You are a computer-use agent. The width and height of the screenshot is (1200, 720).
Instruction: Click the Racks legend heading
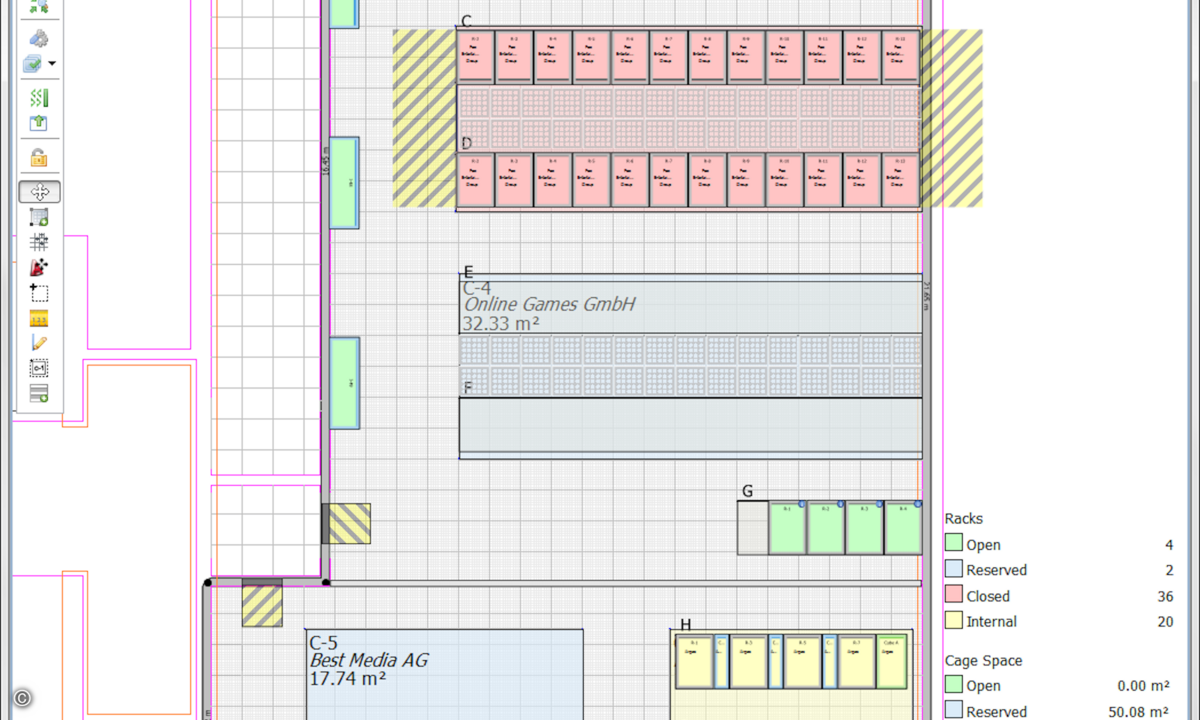coord(964,519)
